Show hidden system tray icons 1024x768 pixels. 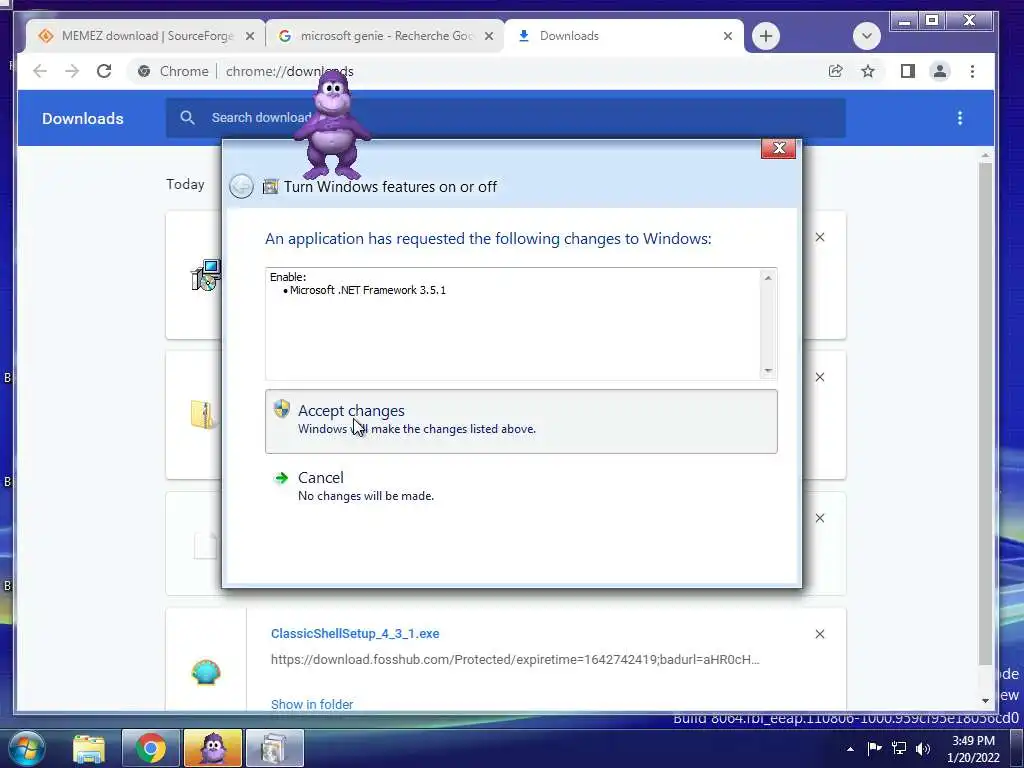[850, 749]
